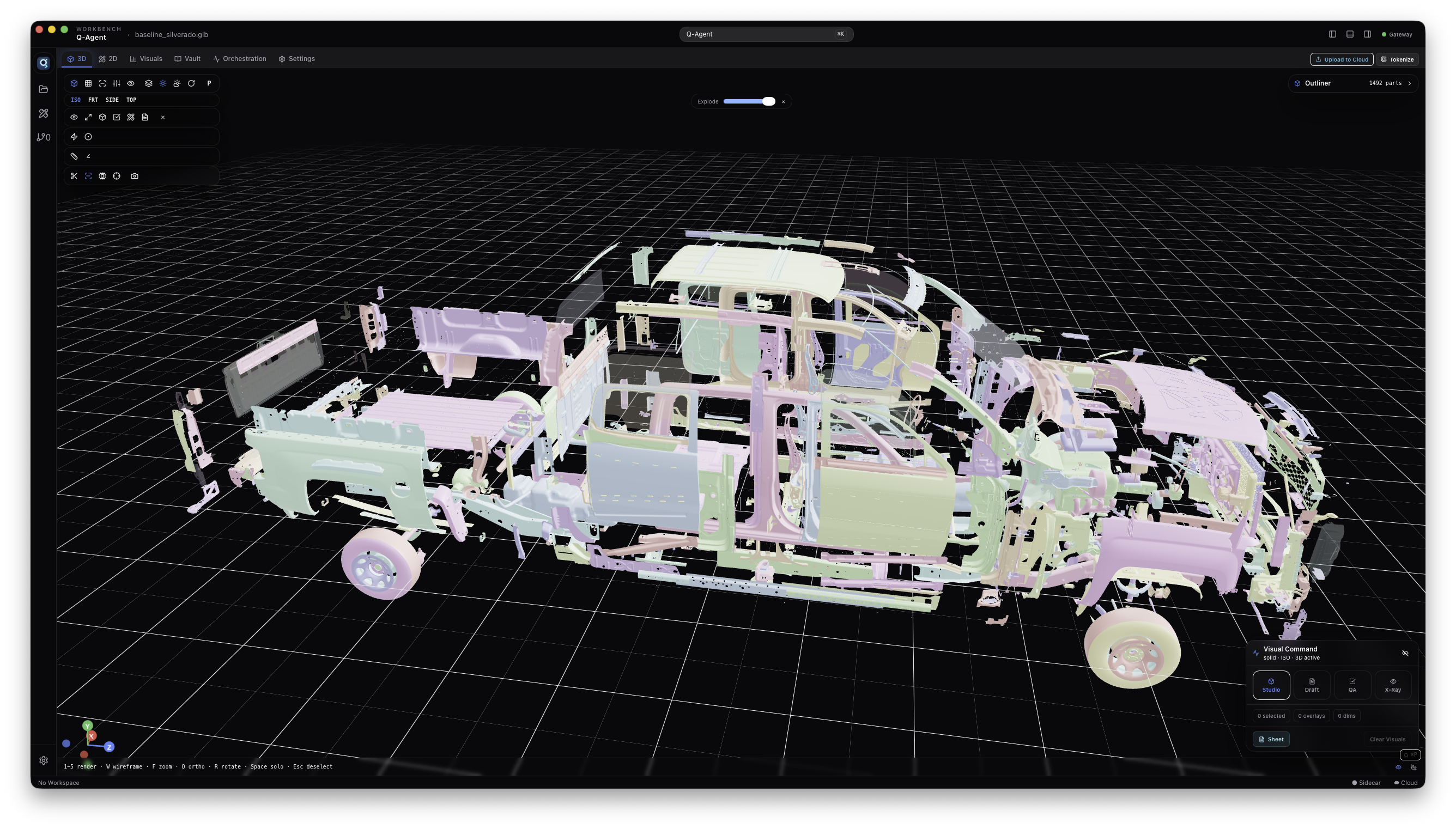Click the git branch icon in left sidebar
Viewport: 1456px width, 829px height.
coord(43,137)
